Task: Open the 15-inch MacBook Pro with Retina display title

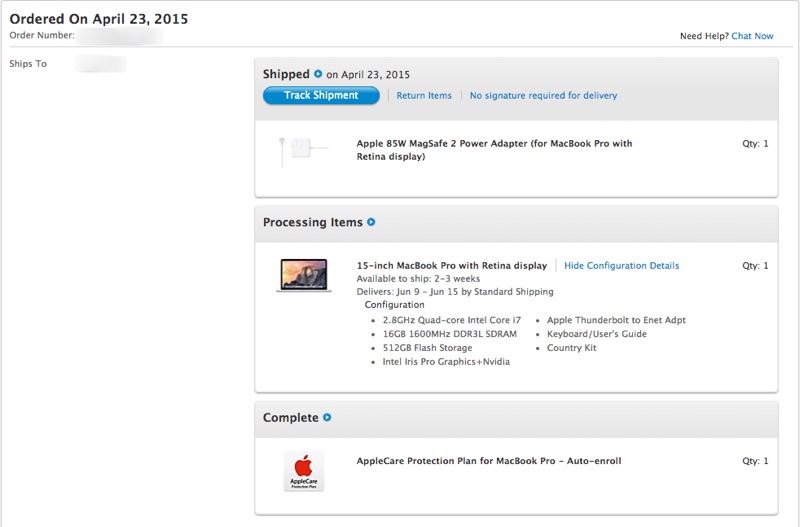Action: 451,266
